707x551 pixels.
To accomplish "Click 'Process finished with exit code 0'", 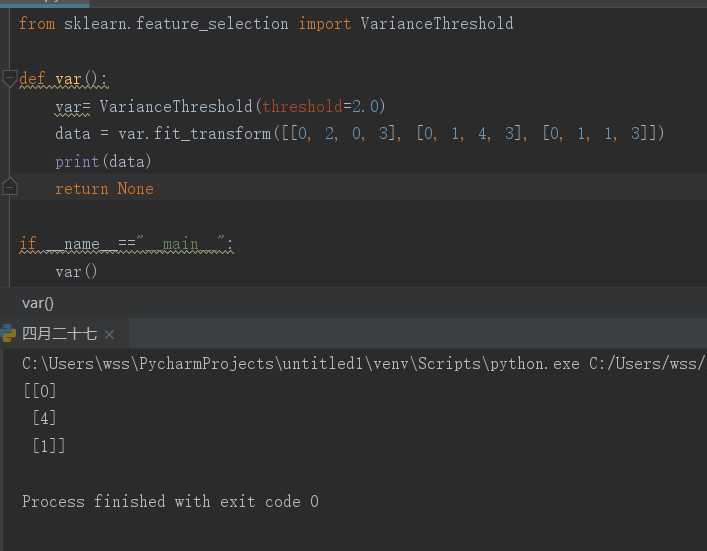I will coord(170,501).
